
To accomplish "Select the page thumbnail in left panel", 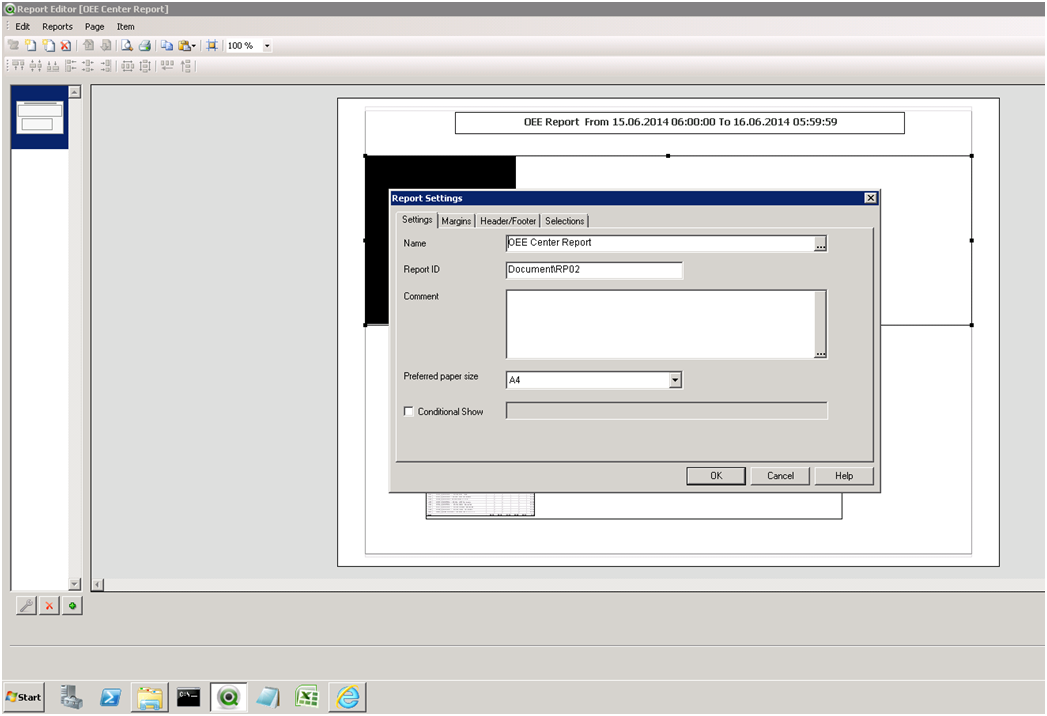I will pyautogui.click(x=40, y=117).
